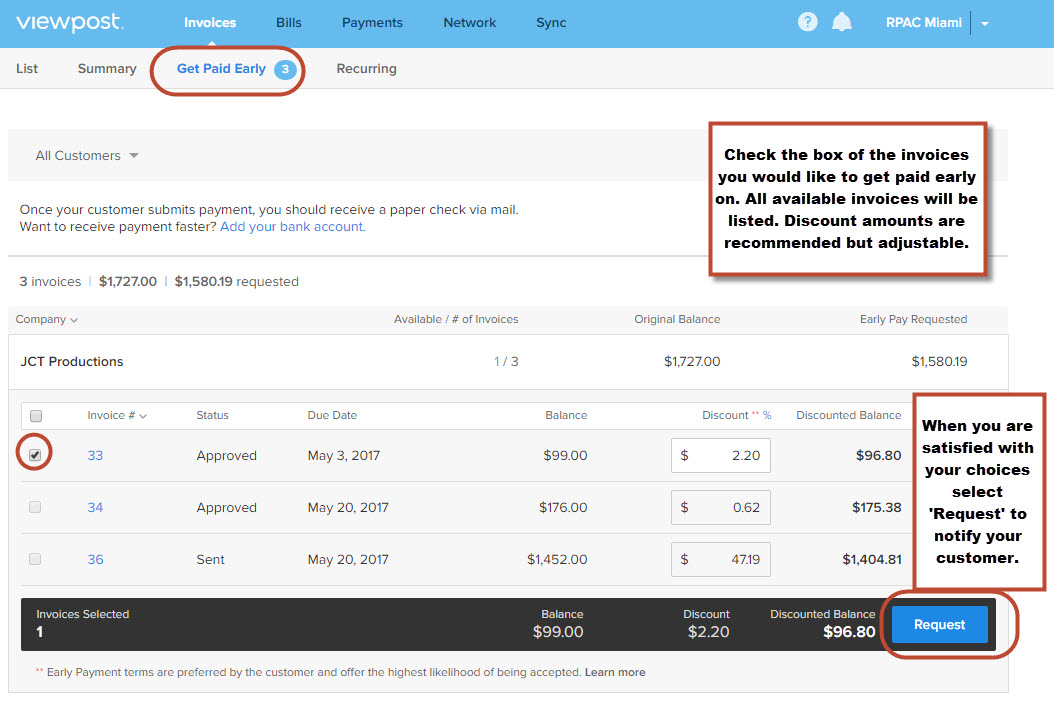Click the 3 invoices summary text
This screenshot has width=1054, height=721.
coord(50,282)
